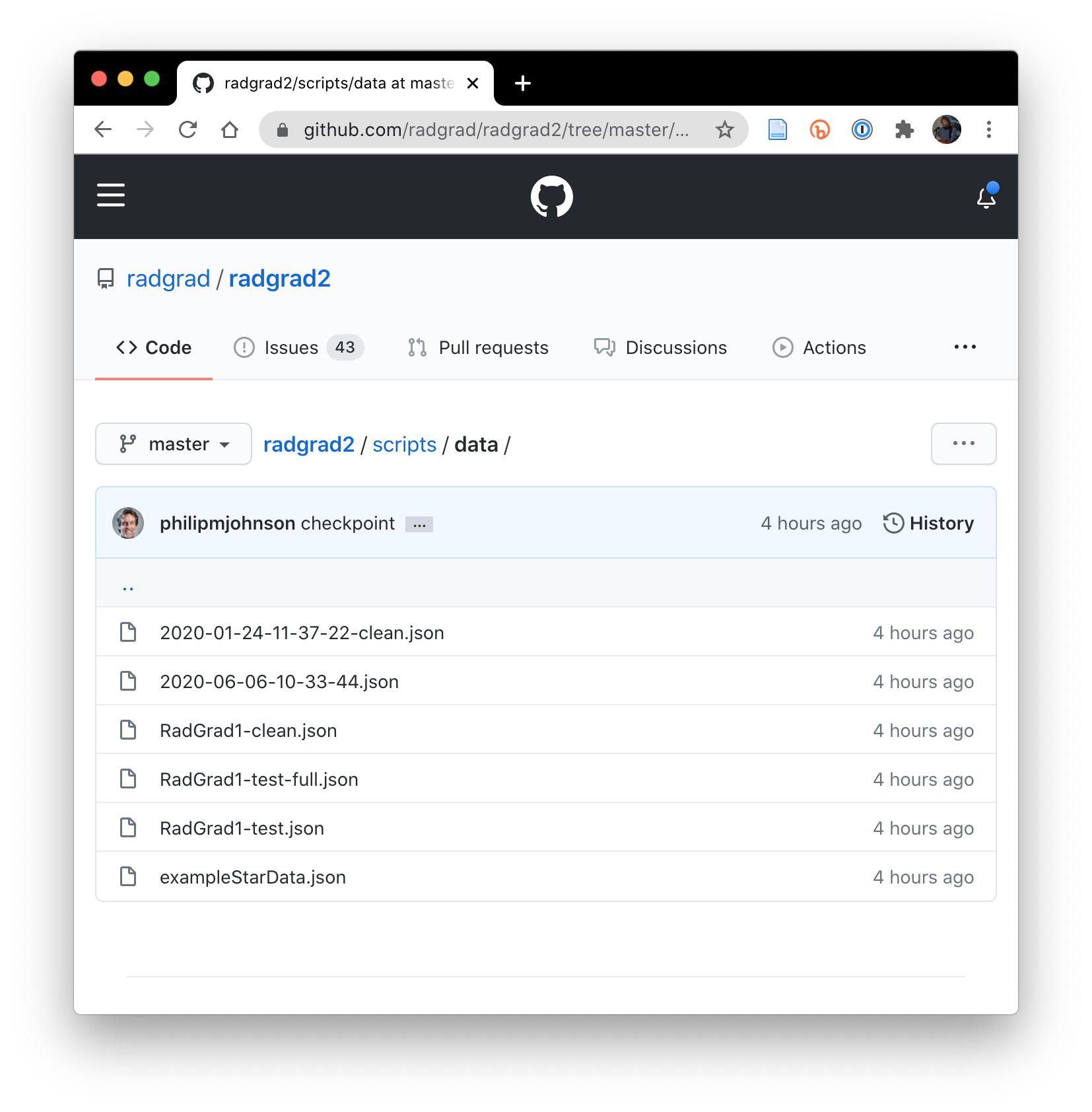The image size is (1092, 1112).
Task: Open the browser home page
Action: (230, 129)
